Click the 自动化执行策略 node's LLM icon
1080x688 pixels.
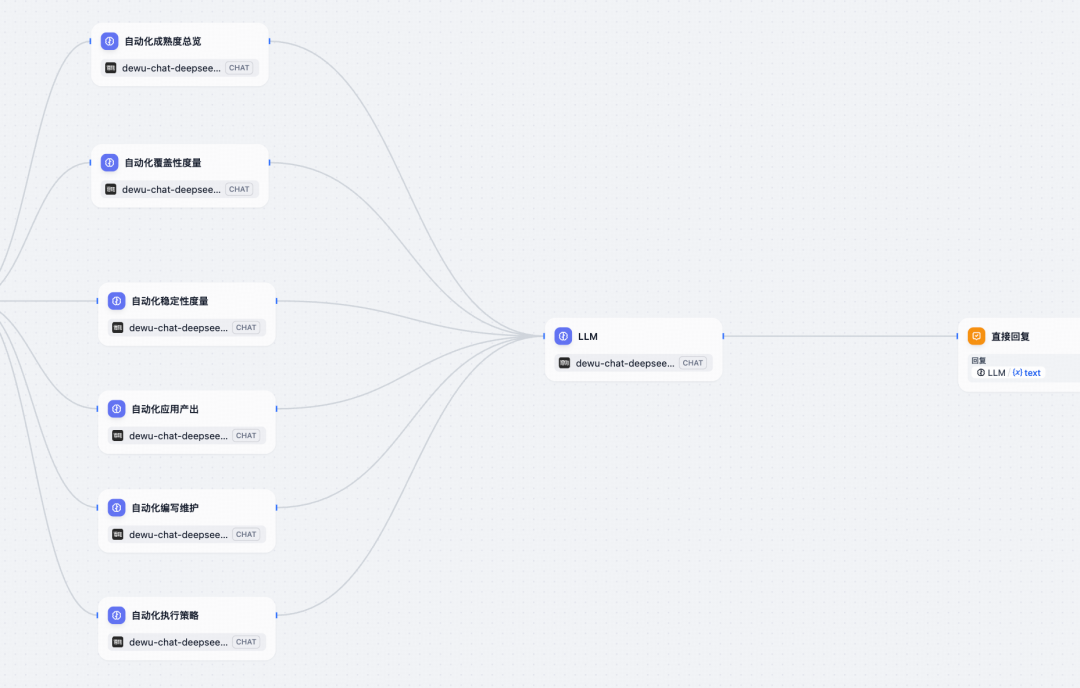click(x=116, y=615)
